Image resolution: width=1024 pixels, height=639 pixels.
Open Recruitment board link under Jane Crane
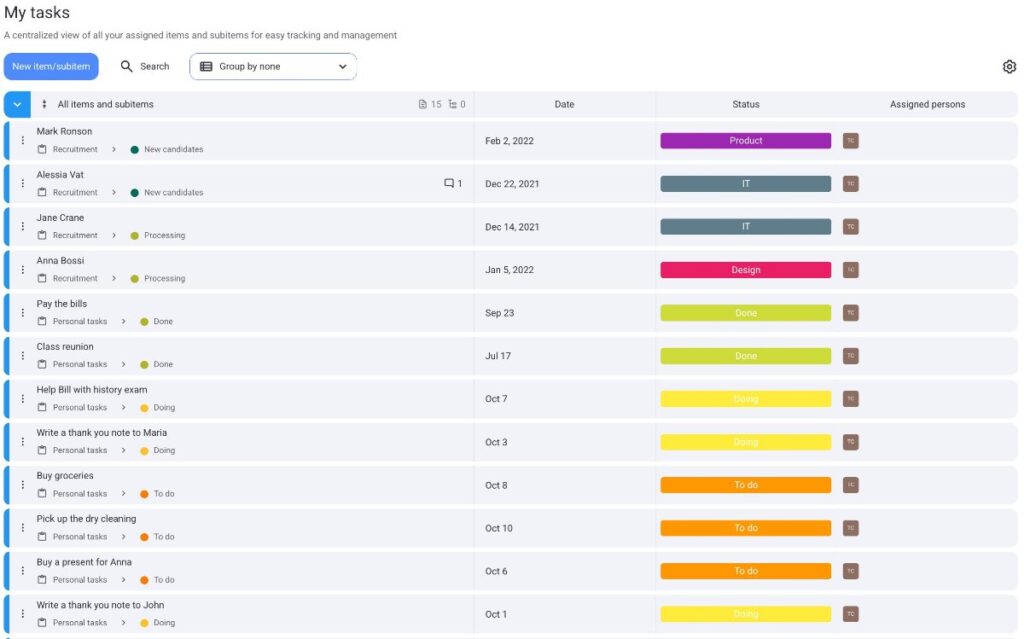tap(75, 236)
